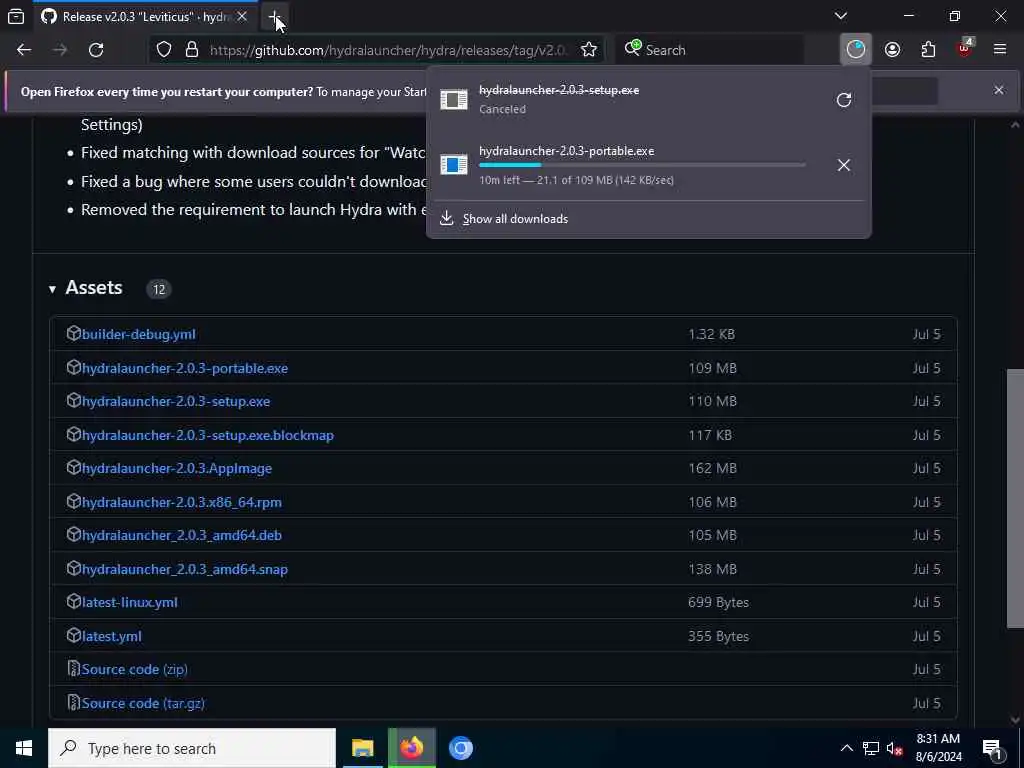Open latest.yml asset
Viewport: 1024px width, 768px height.
click(x=112, y=637)
